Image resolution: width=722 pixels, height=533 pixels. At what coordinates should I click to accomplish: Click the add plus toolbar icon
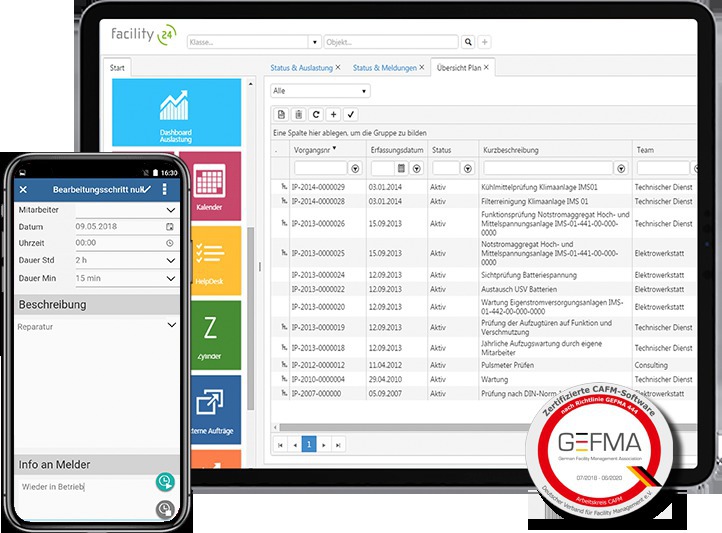tap(333, 114)
